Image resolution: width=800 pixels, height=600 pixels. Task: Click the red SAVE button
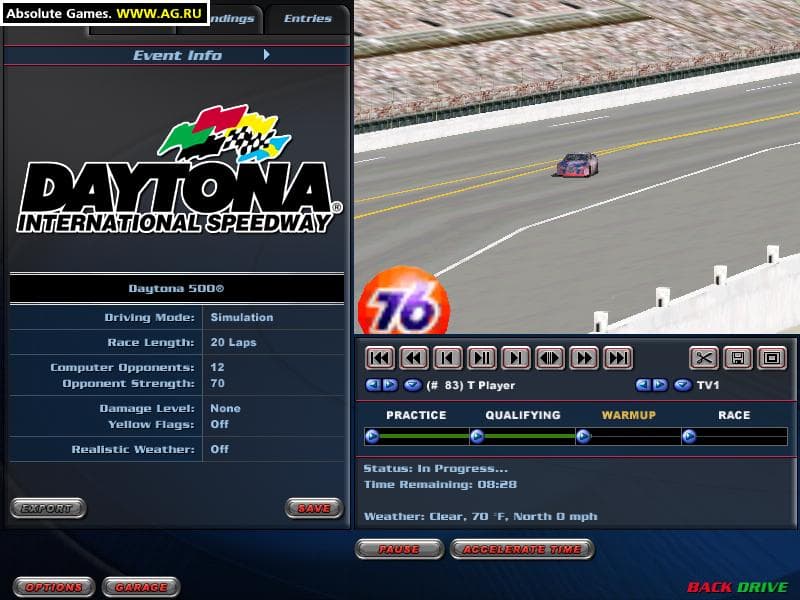[314, 508]
